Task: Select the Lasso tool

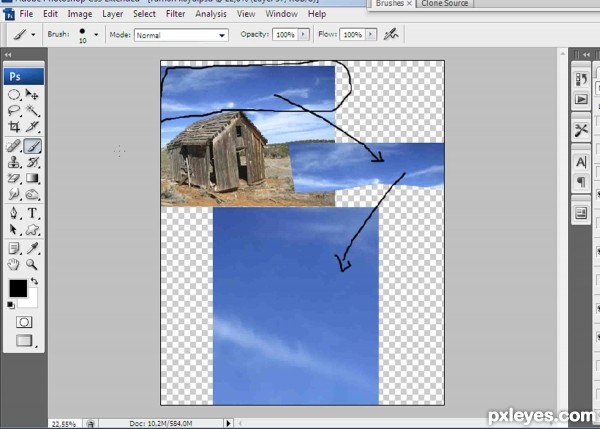Action: tap(14, 110)
